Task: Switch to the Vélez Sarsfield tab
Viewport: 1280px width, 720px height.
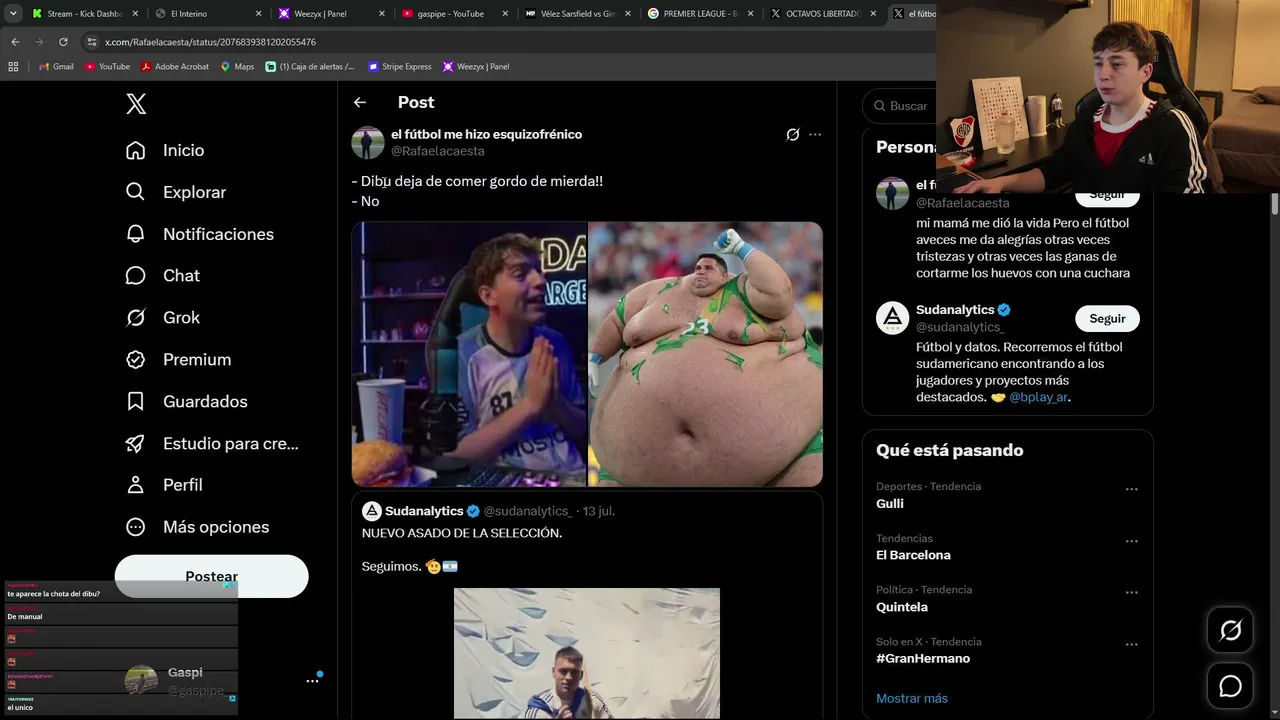Action: click(x=577, y=14)
